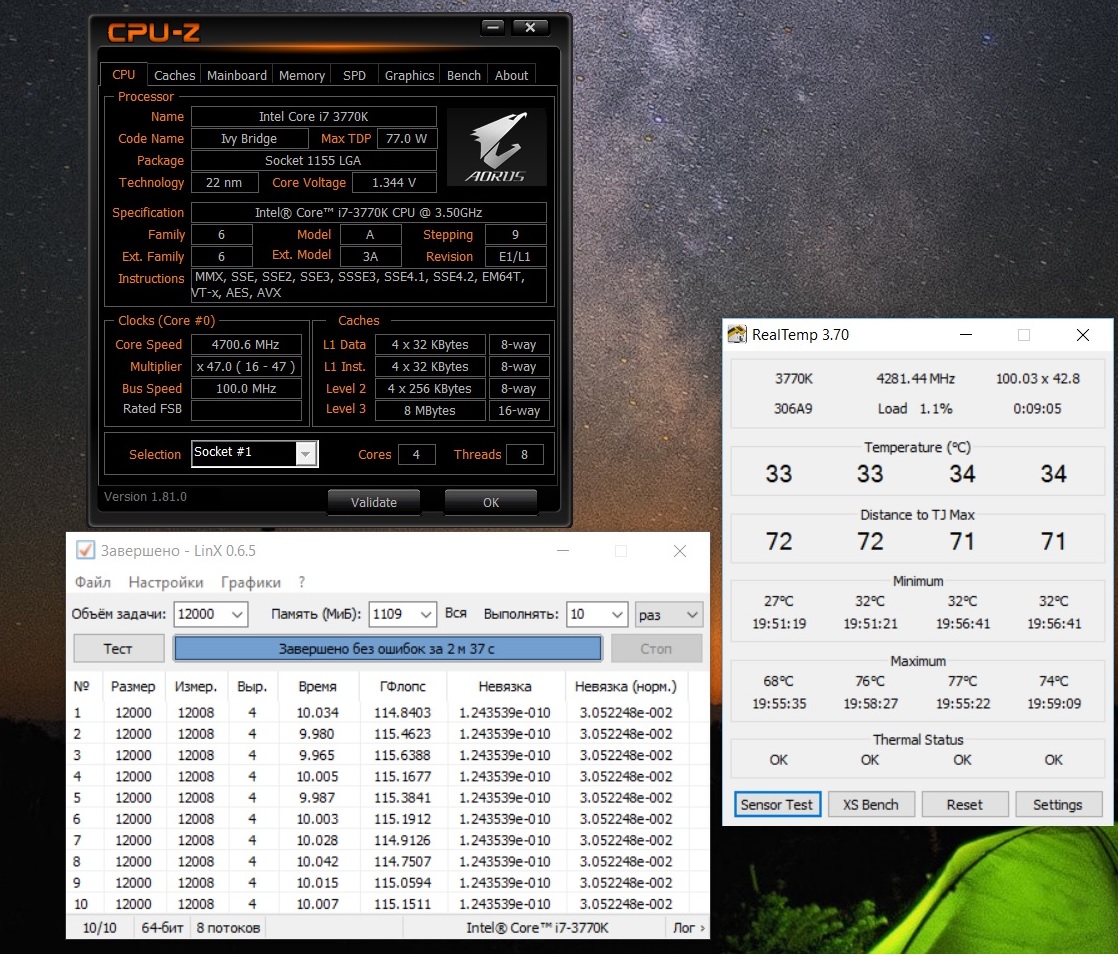
Task: Minimize the LinX window
Action: tap(563, 551)
